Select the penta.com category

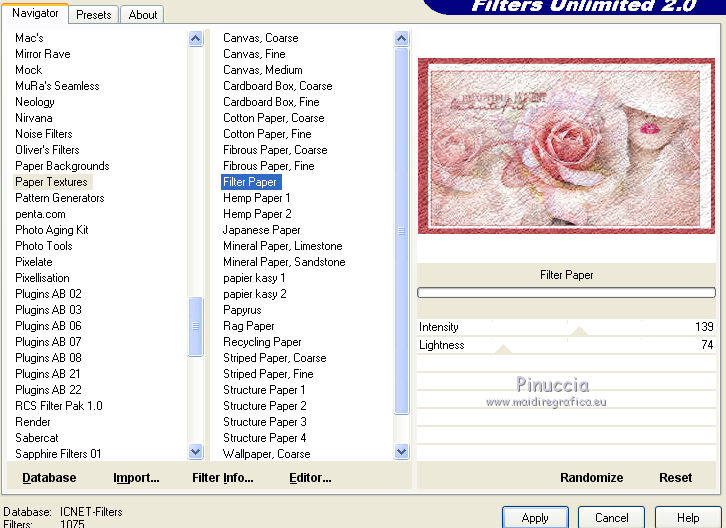click(40, 214)
